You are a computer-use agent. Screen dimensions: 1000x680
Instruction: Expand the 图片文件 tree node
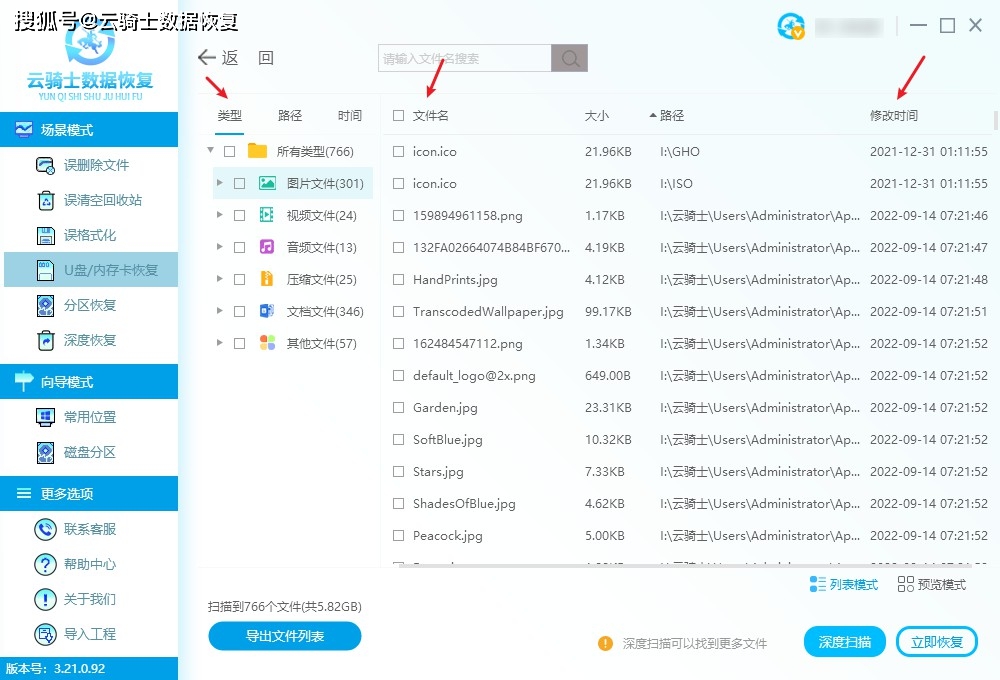pyautogui.click(x=219, y=182)
